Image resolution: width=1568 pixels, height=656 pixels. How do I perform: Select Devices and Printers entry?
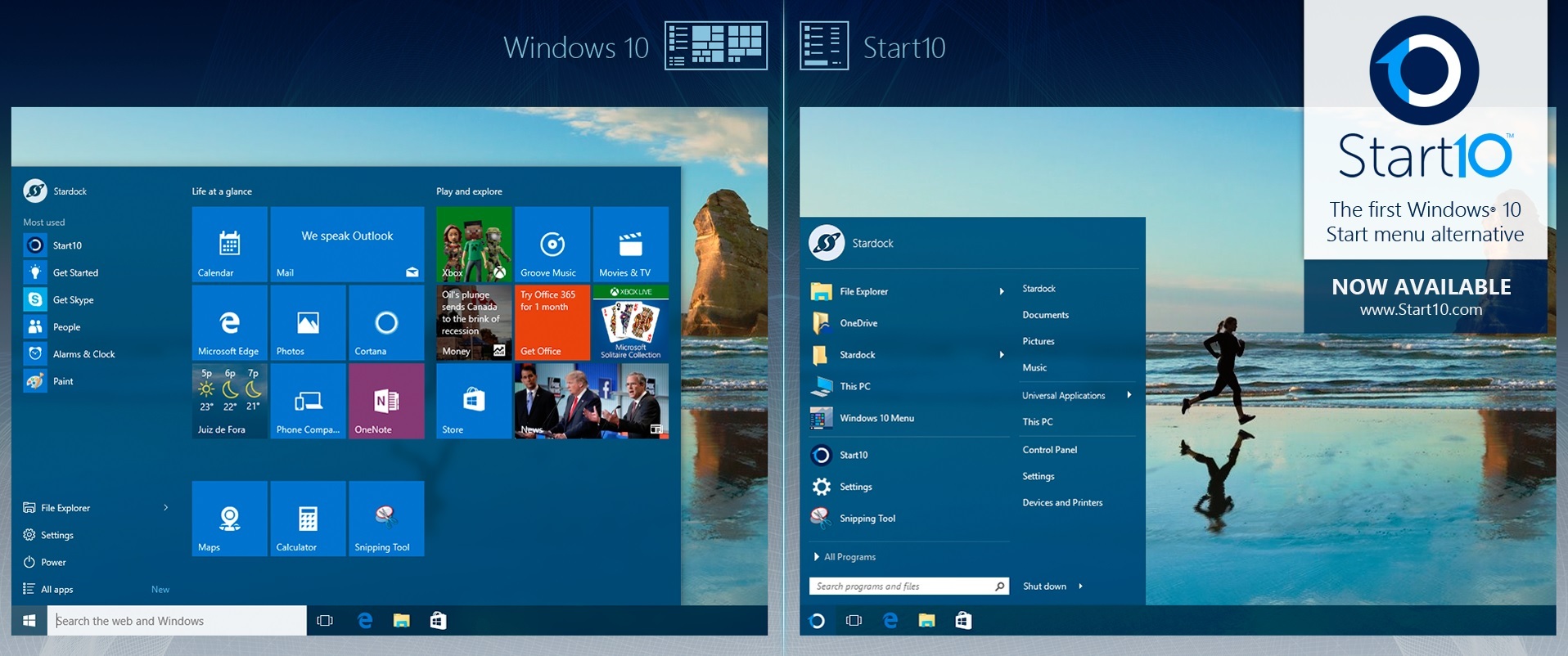tap(1062, 503)
